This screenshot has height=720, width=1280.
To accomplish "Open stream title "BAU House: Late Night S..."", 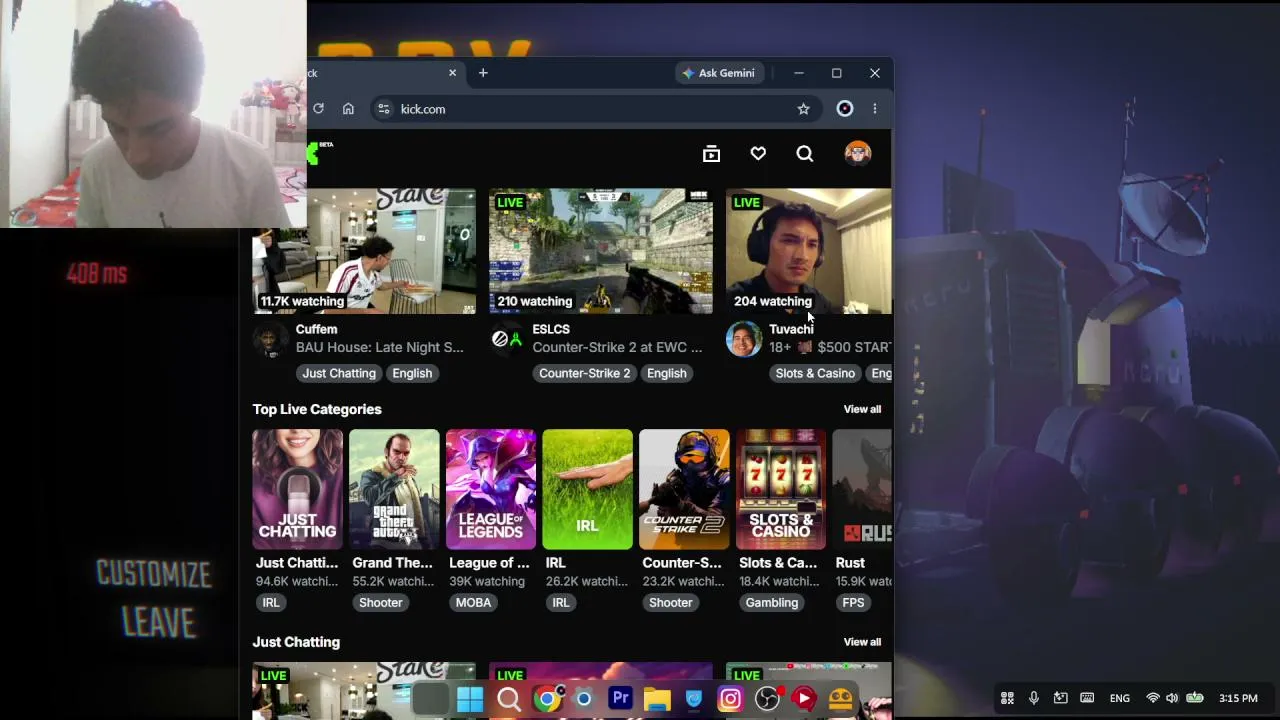I will point(380,347).
